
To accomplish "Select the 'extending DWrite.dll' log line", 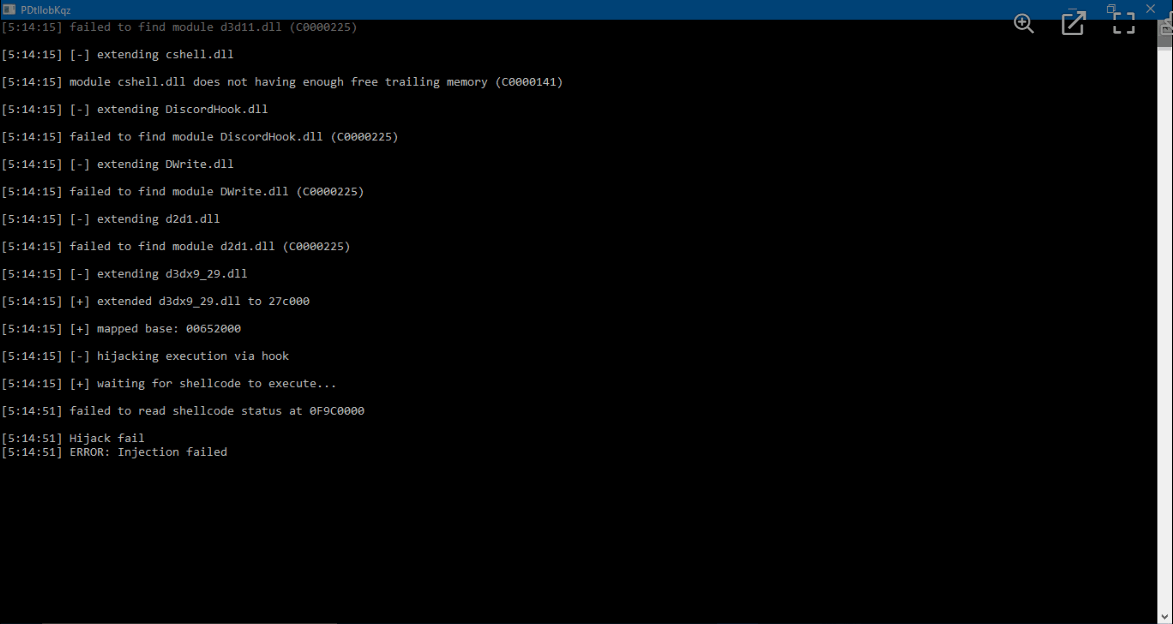I will (117, 164).
